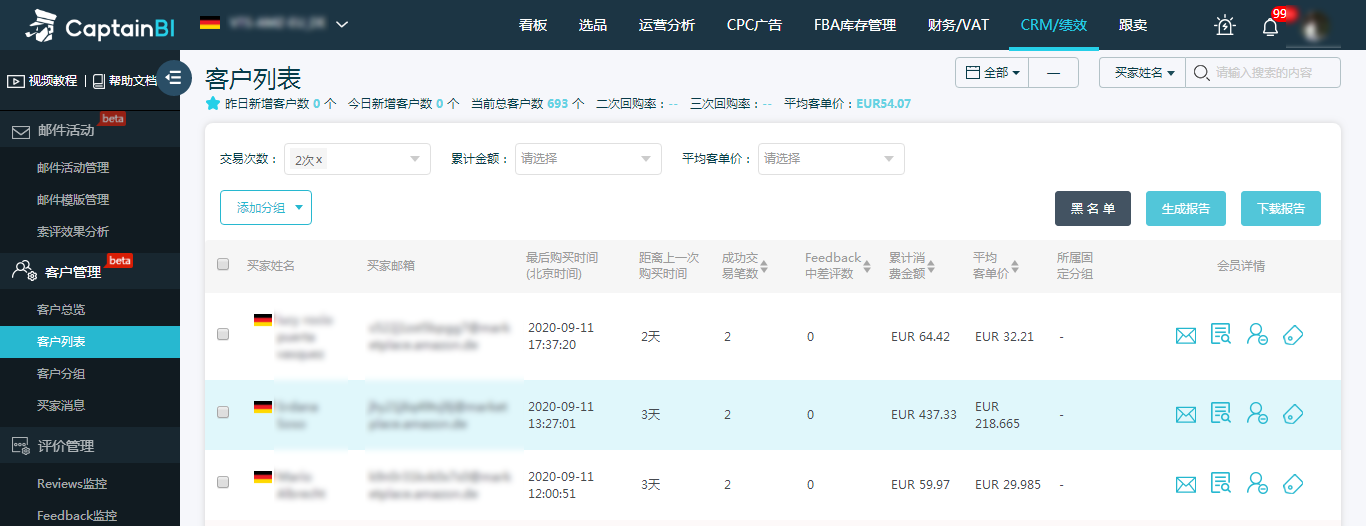Go to the CRM/绩效 tab

coord(1054,25)
